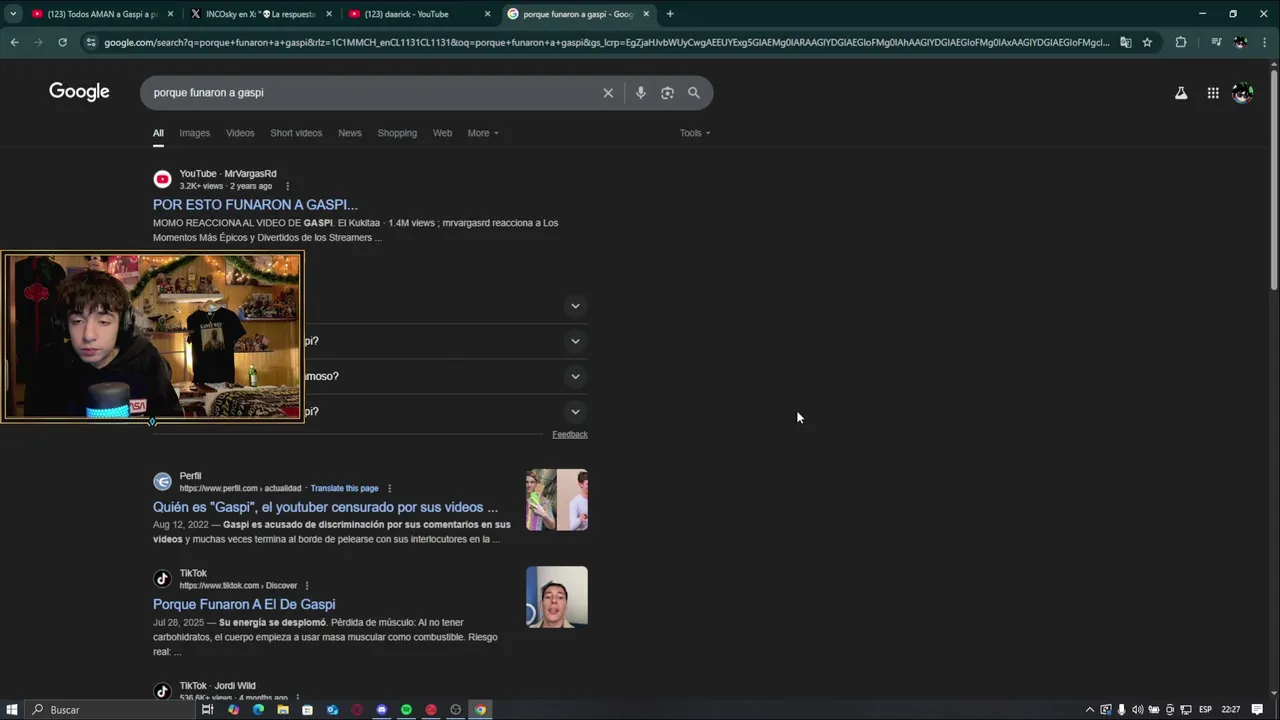1280x720 pixels.
Task: Show hidden system tray icons
Action: tap(1090, 710)
